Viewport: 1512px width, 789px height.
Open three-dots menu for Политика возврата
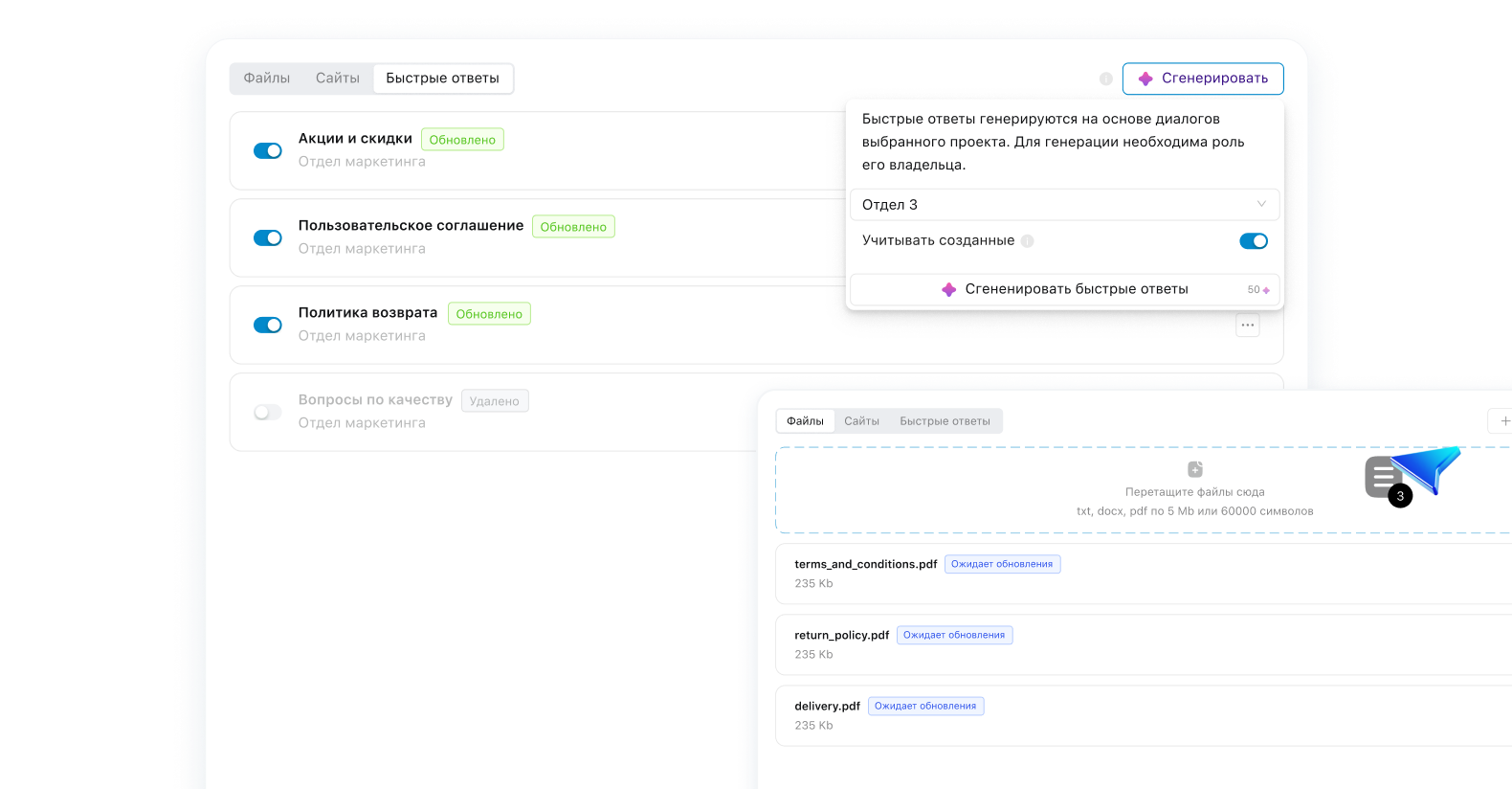(1247, 326)
